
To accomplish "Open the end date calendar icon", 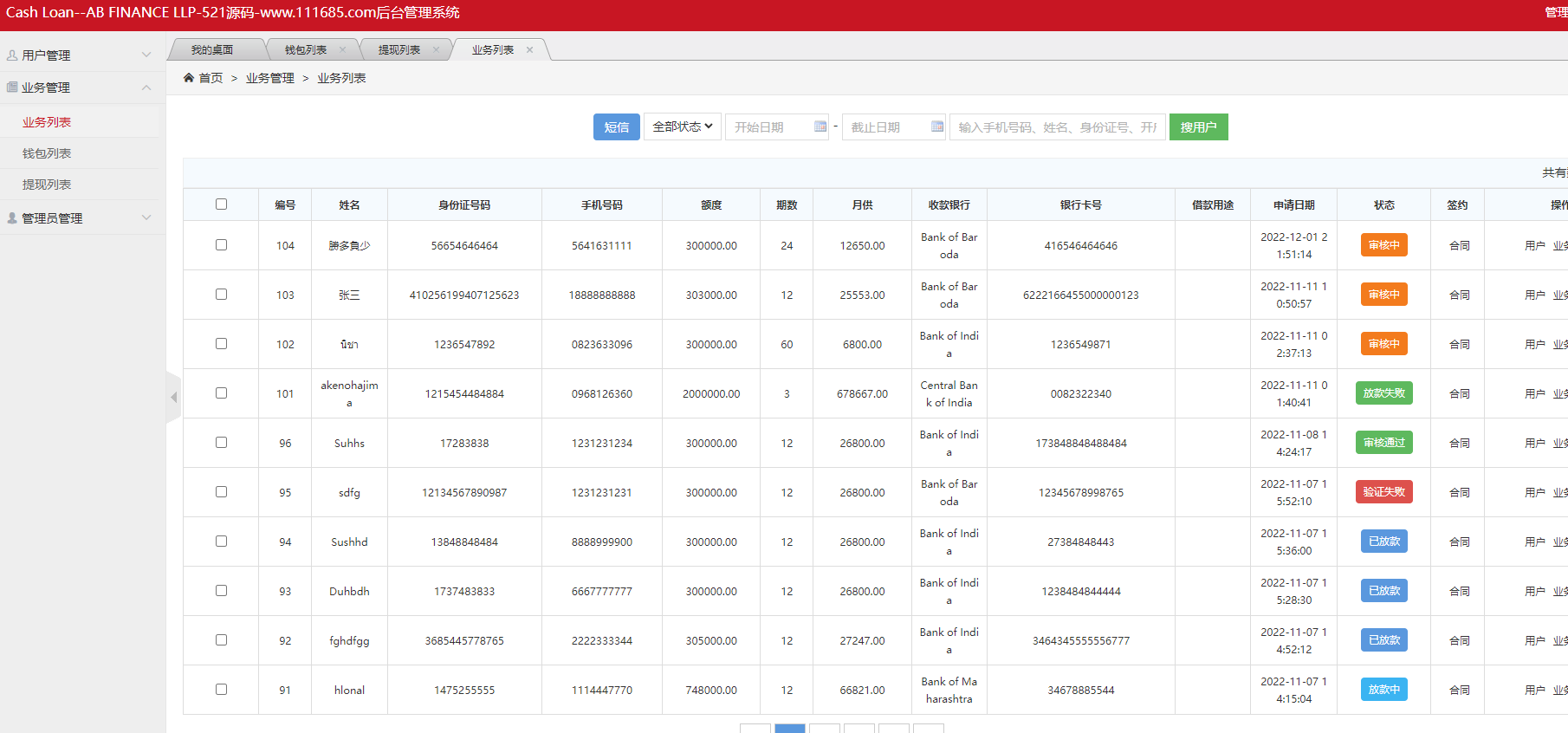I will (x=937, y=126).
